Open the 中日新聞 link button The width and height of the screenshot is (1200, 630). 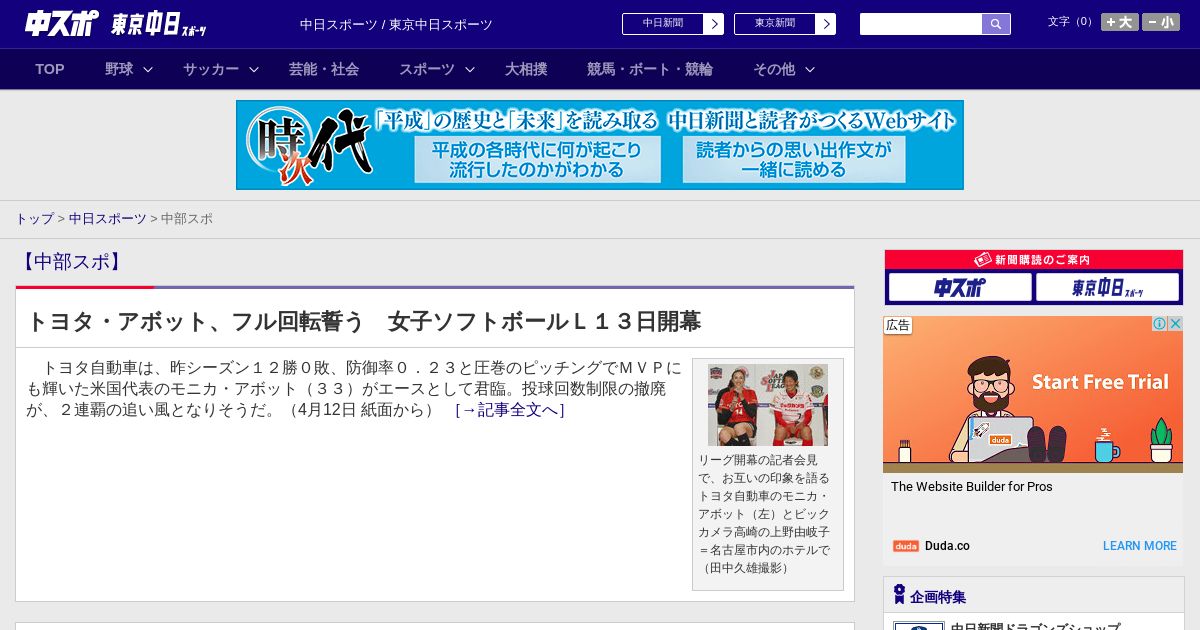click(663, 24)
